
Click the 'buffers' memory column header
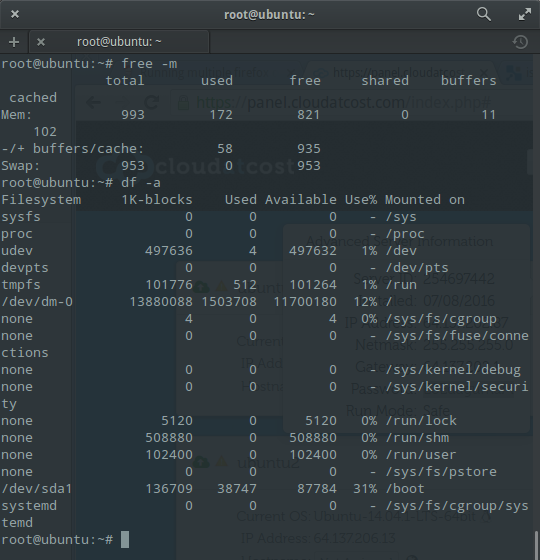[x=469, y=81]
